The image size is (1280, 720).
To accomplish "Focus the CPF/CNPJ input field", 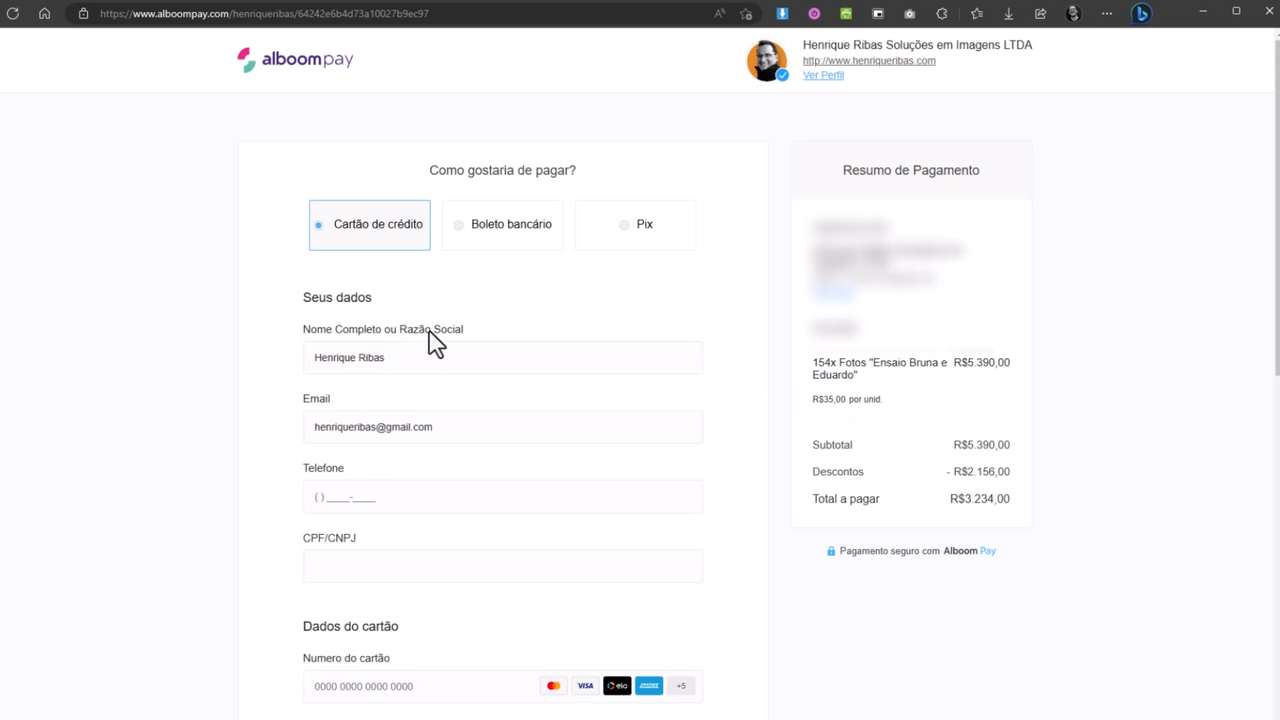I will (x=502, y=566).
